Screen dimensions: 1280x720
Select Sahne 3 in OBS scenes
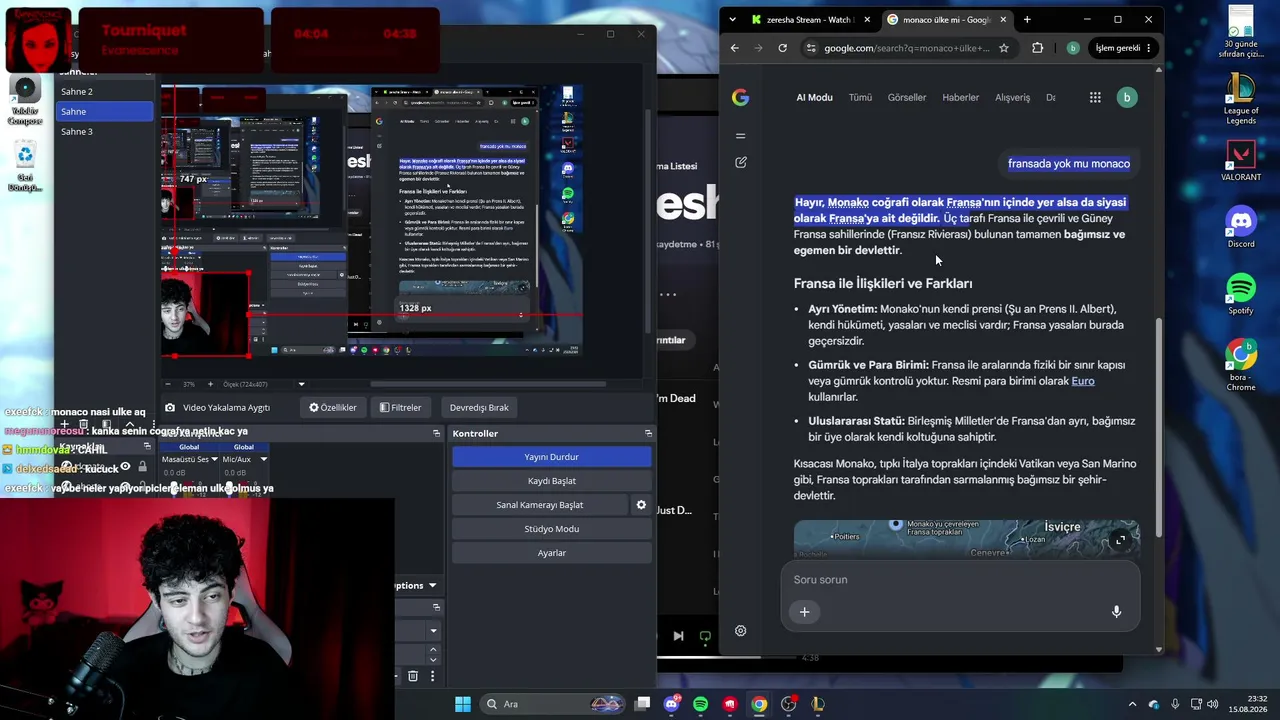point(104,132)
